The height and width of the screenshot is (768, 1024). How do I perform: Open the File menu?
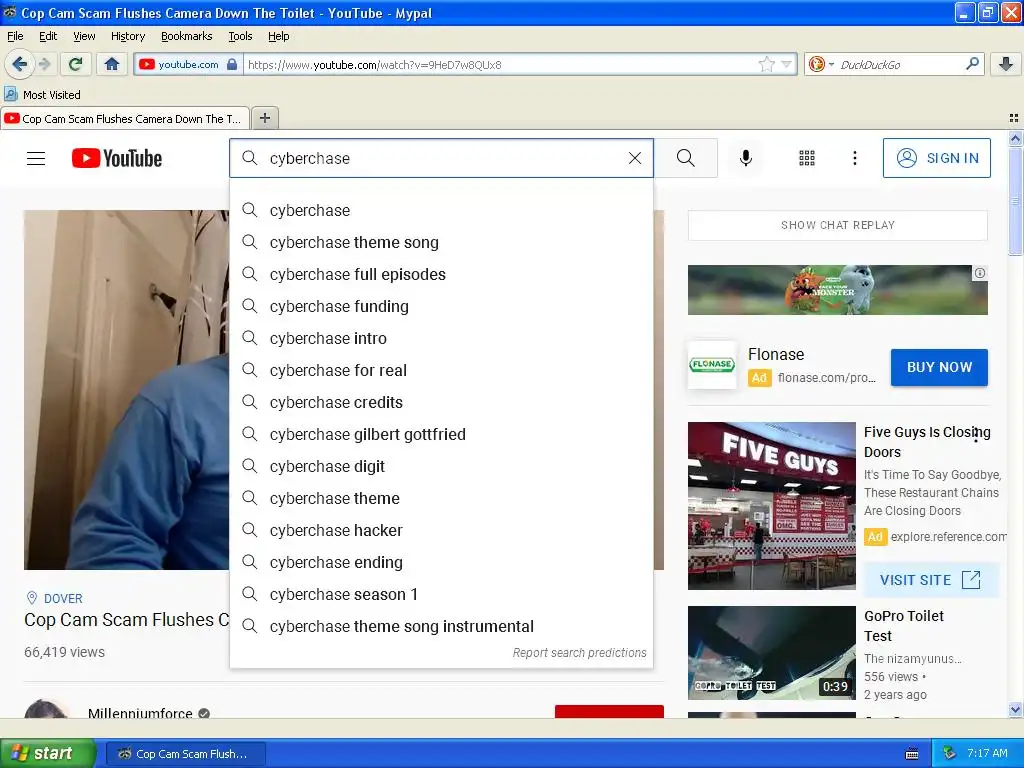point(15,36)
